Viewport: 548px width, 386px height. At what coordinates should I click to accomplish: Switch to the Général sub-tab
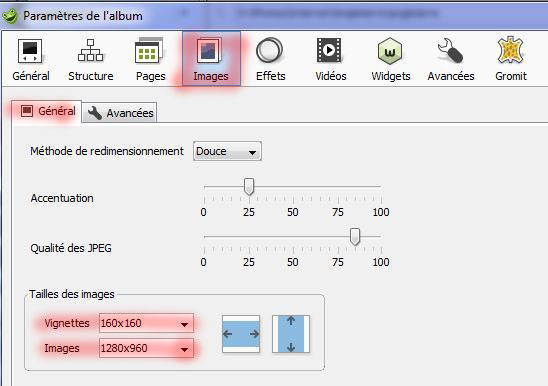pos(47,112)
